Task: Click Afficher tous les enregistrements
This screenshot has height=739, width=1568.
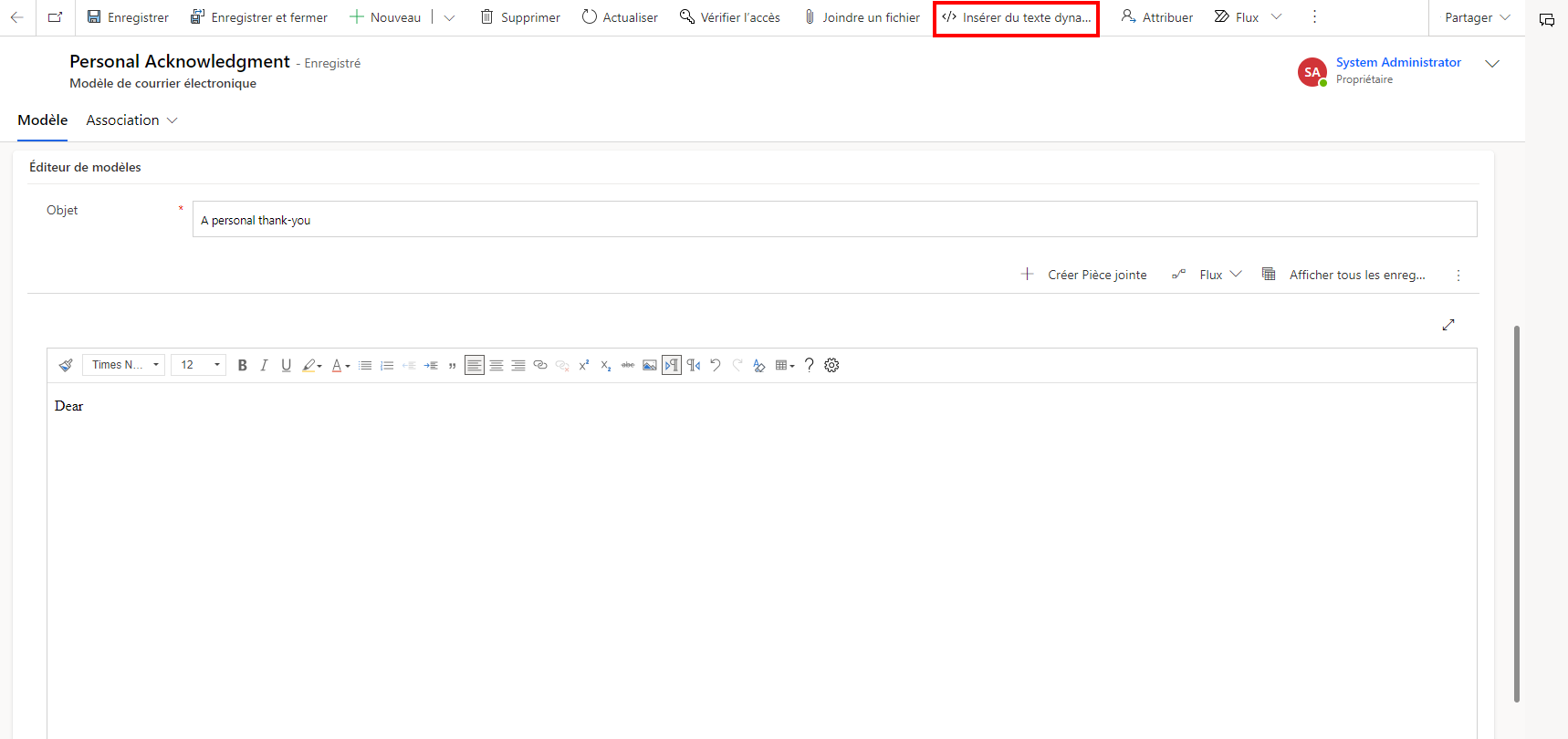Action: (1343, 275)
